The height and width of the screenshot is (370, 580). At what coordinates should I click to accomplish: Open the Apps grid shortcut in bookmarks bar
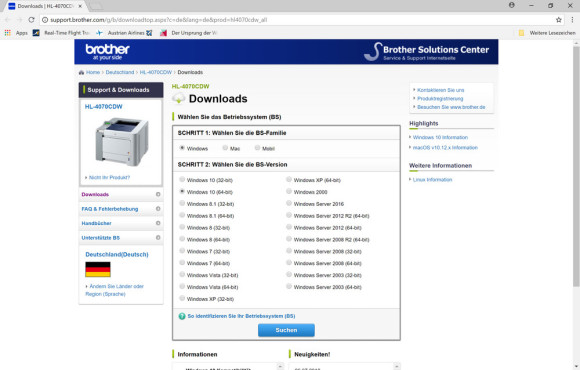[7, 33]
